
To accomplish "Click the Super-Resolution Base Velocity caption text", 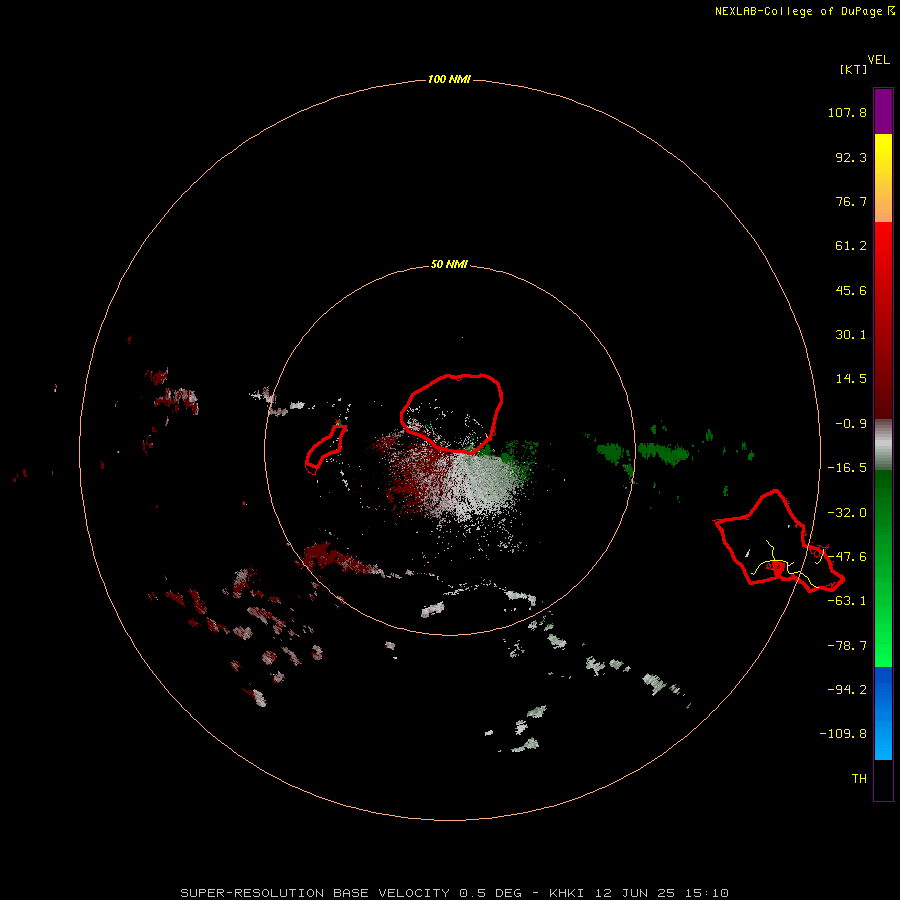I will click(x=455, y=893).
